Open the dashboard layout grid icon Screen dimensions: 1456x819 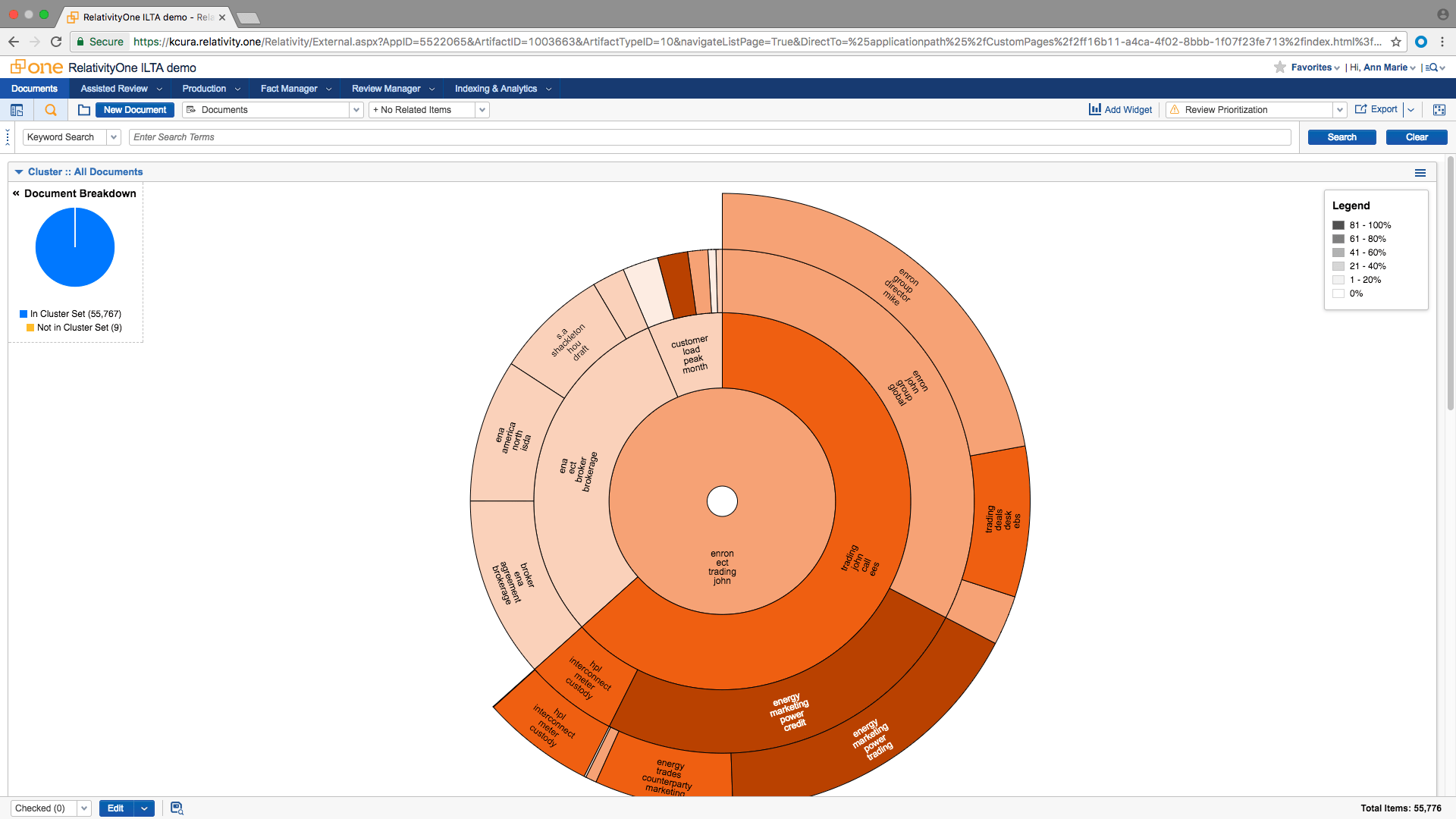click(x=1439, y=110)
